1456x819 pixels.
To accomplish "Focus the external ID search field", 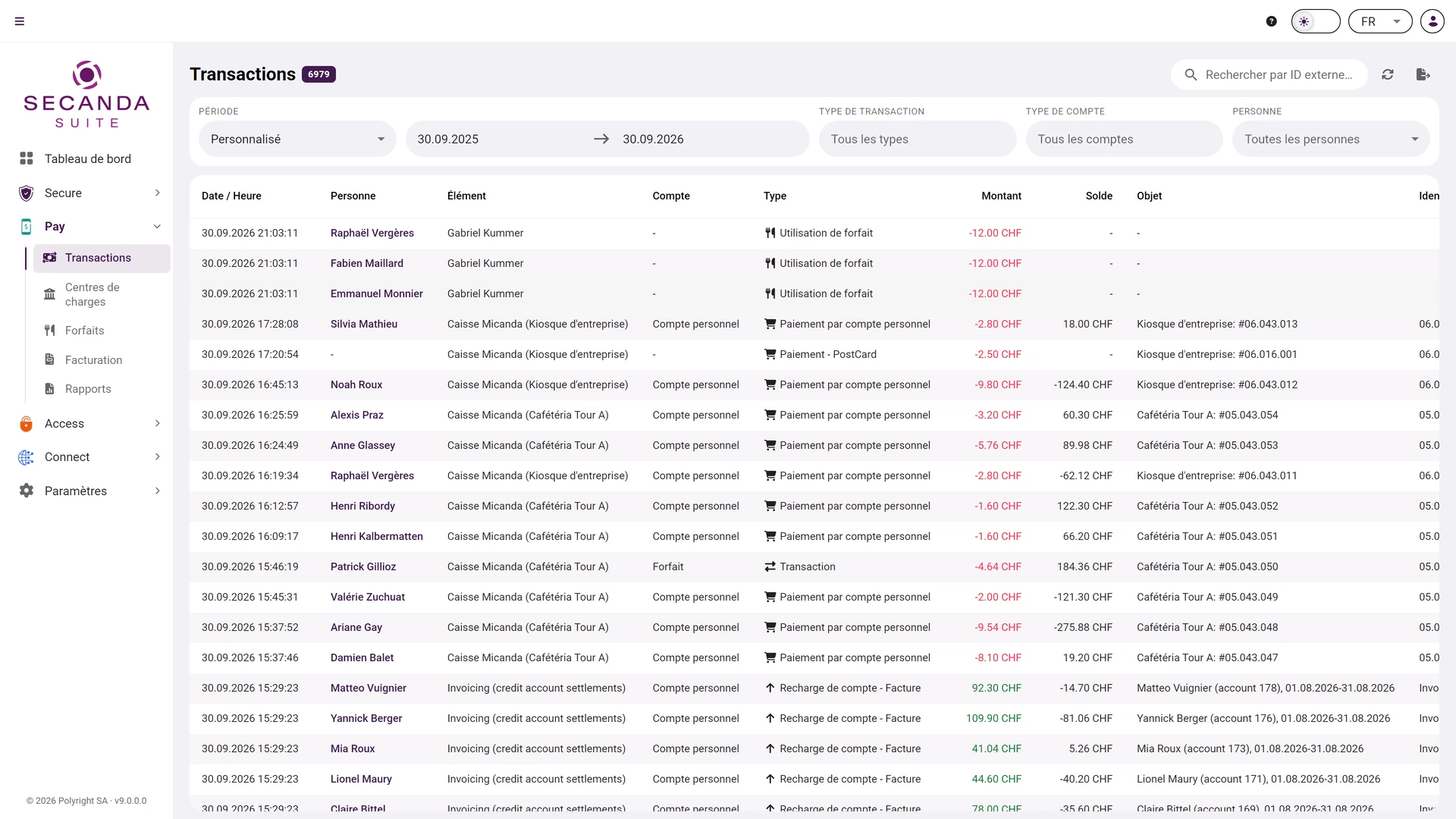I will 1269,74.
